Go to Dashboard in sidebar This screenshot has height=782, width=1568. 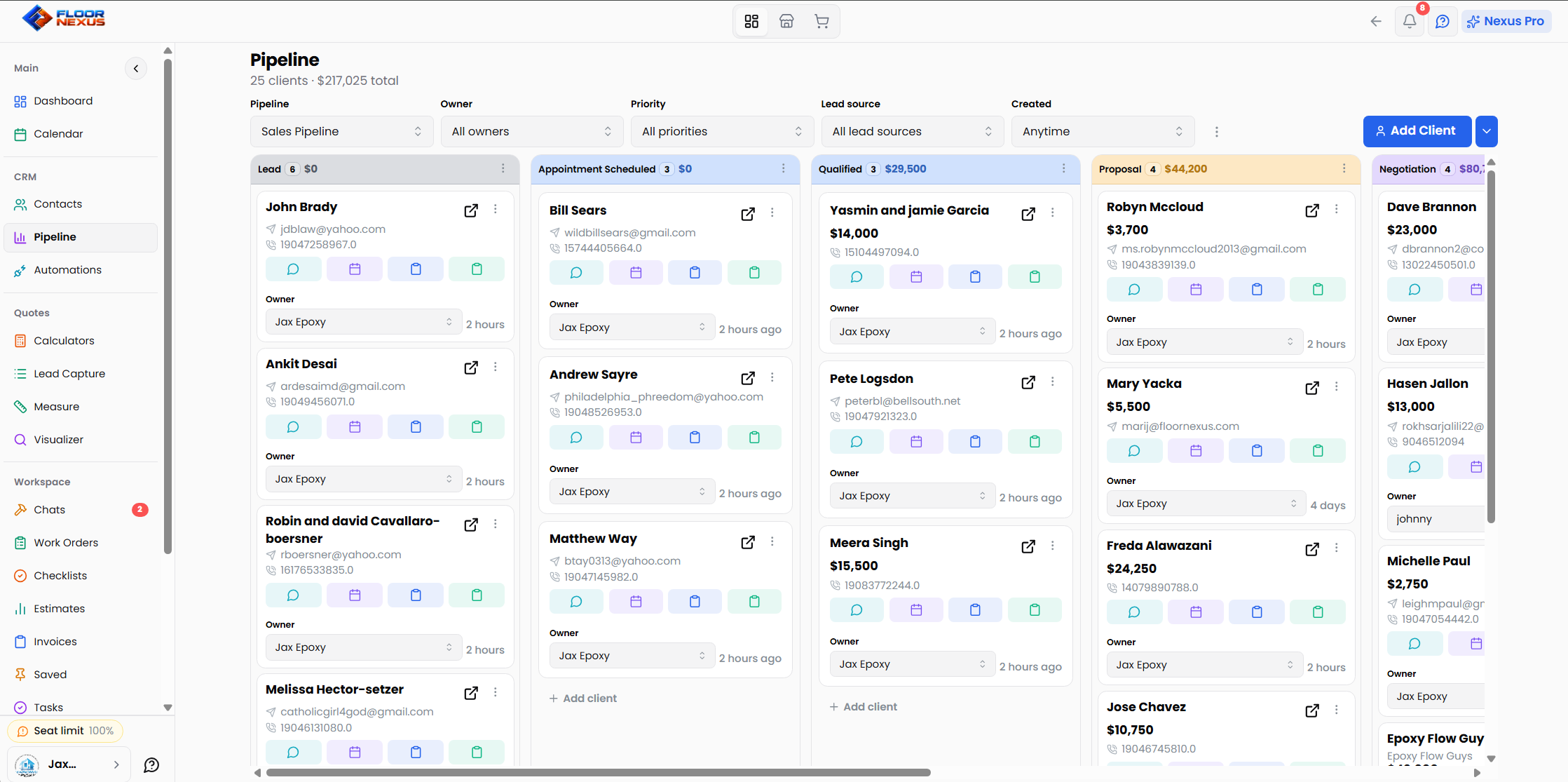[x=81, y=101]
